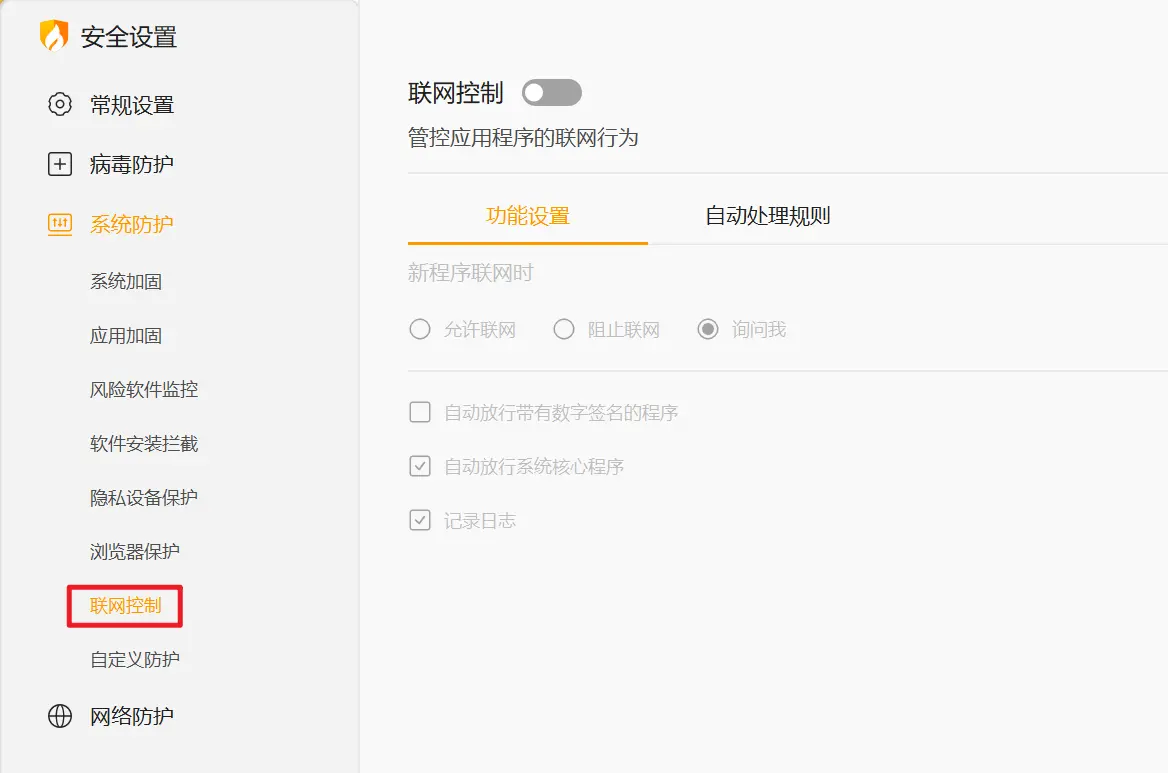Screen dimensions: 1168x773
Task: Open 隐私设备保护 settings page
Action: (144, 498)
